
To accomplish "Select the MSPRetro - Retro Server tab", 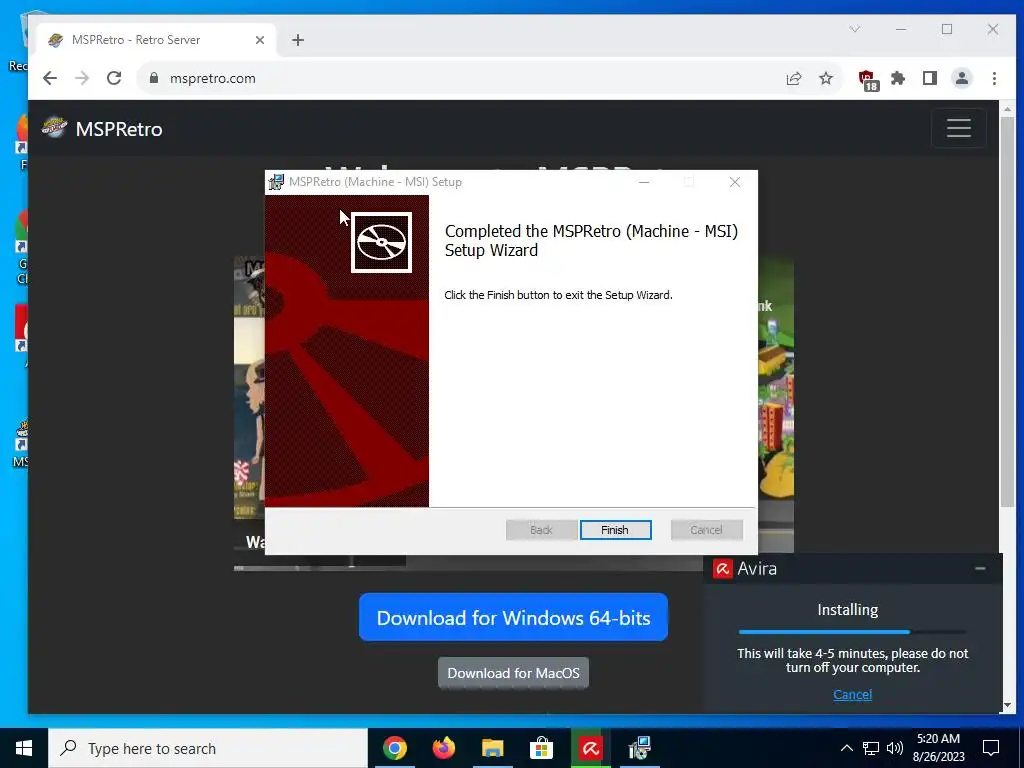I will point(155,40).
